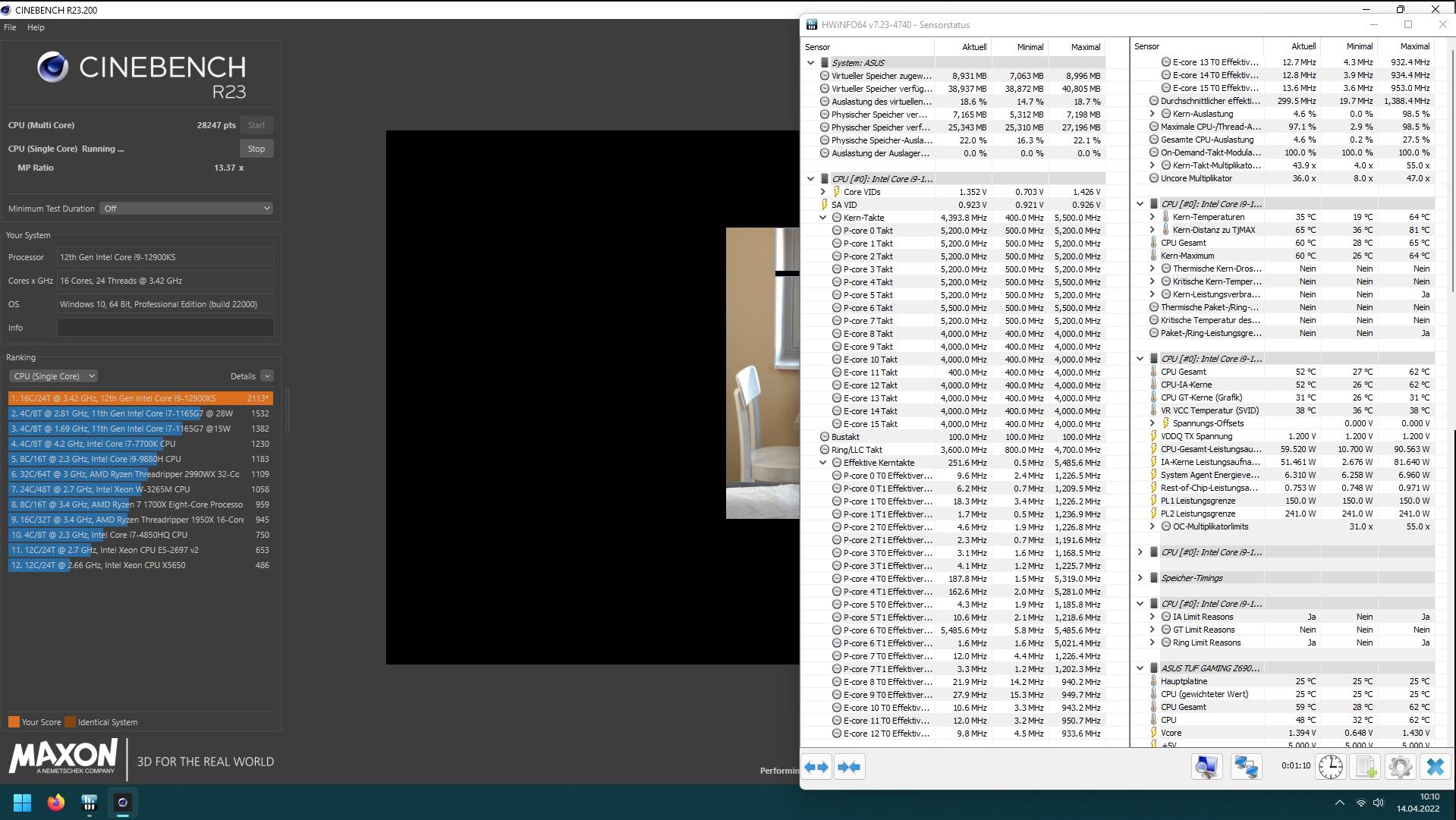Click HWiNFO log file add icon
The image size is (1456, 820).
[x=1366, y=767]
